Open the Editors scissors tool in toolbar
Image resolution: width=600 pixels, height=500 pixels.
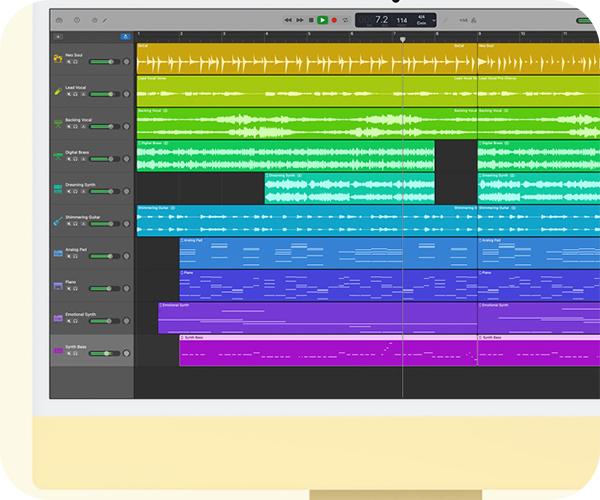click(105, 19)
